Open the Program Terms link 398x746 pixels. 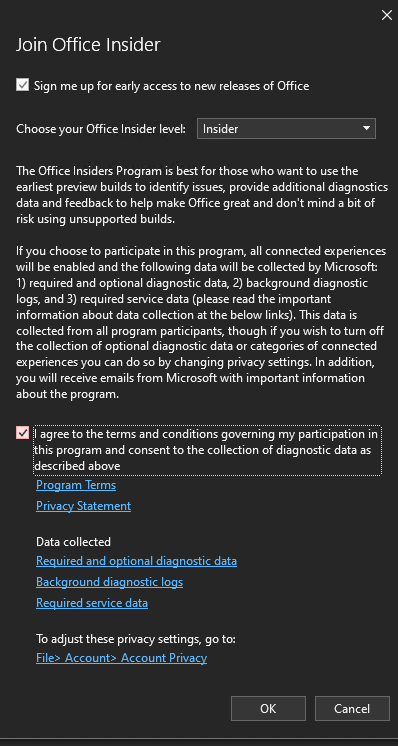[x=76, y=485]
